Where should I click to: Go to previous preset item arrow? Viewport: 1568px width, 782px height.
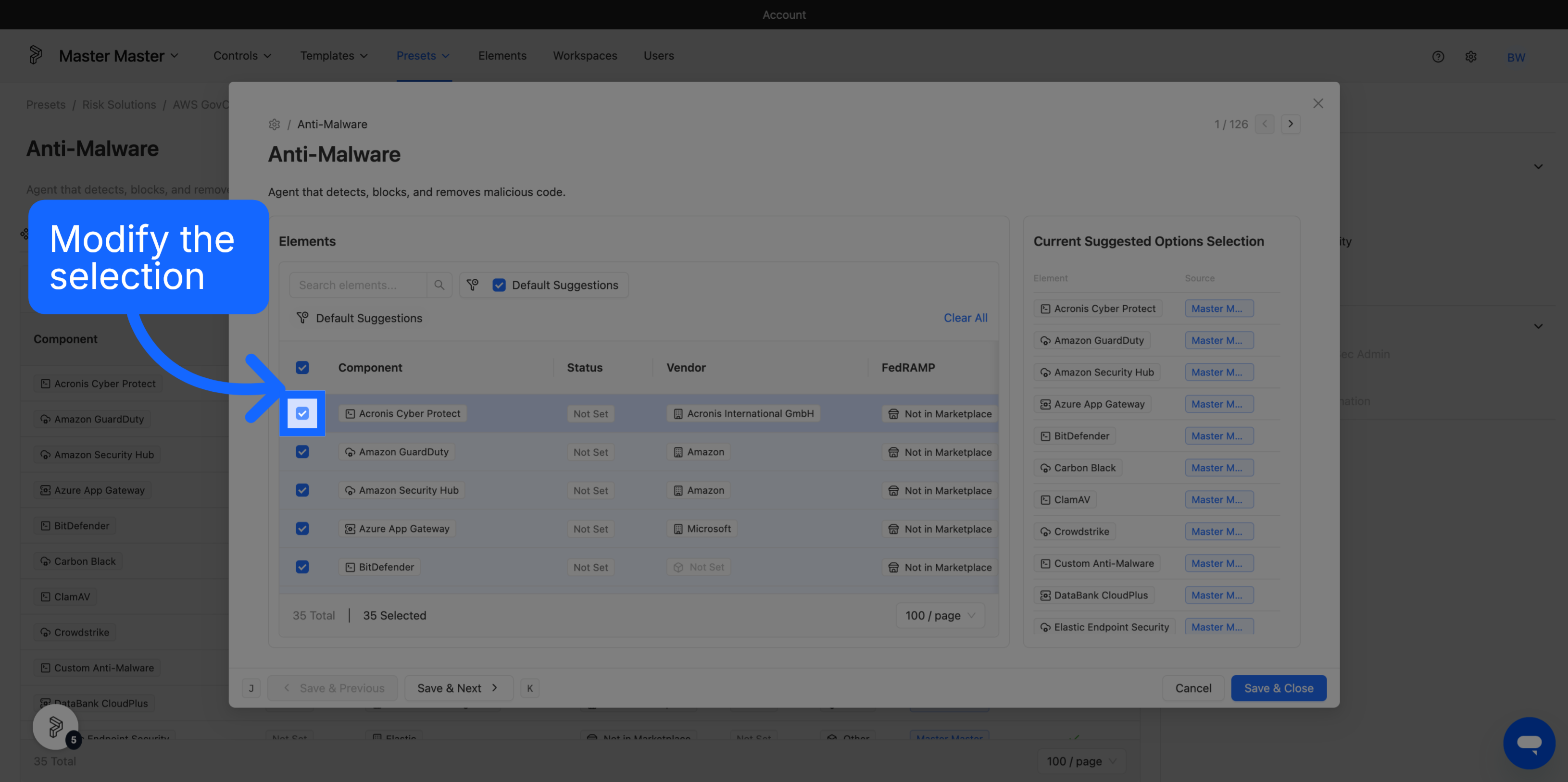tap(1264, 124)
